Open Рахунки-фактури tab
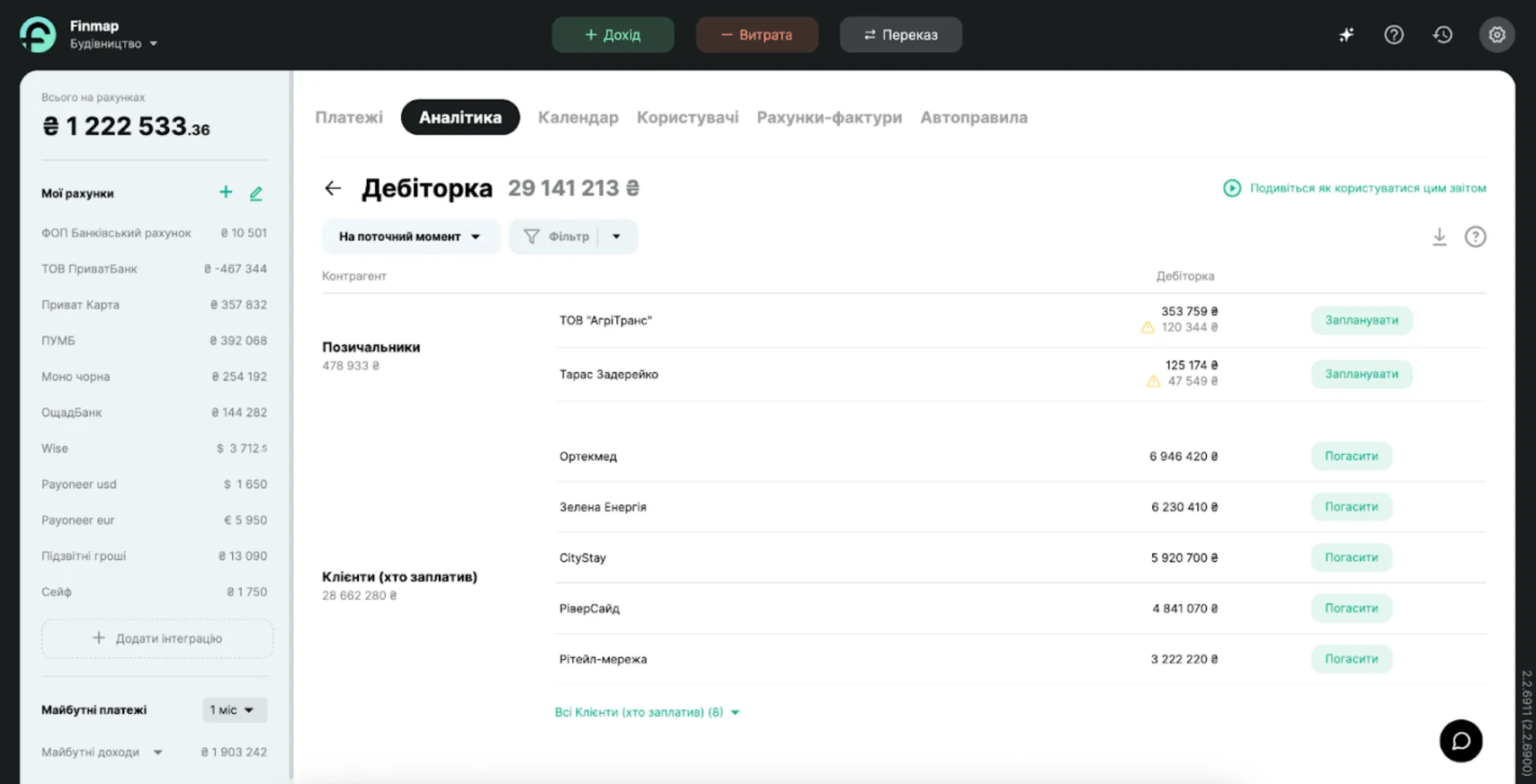This screenshot has width=1536, height=784. pos(829,117)
